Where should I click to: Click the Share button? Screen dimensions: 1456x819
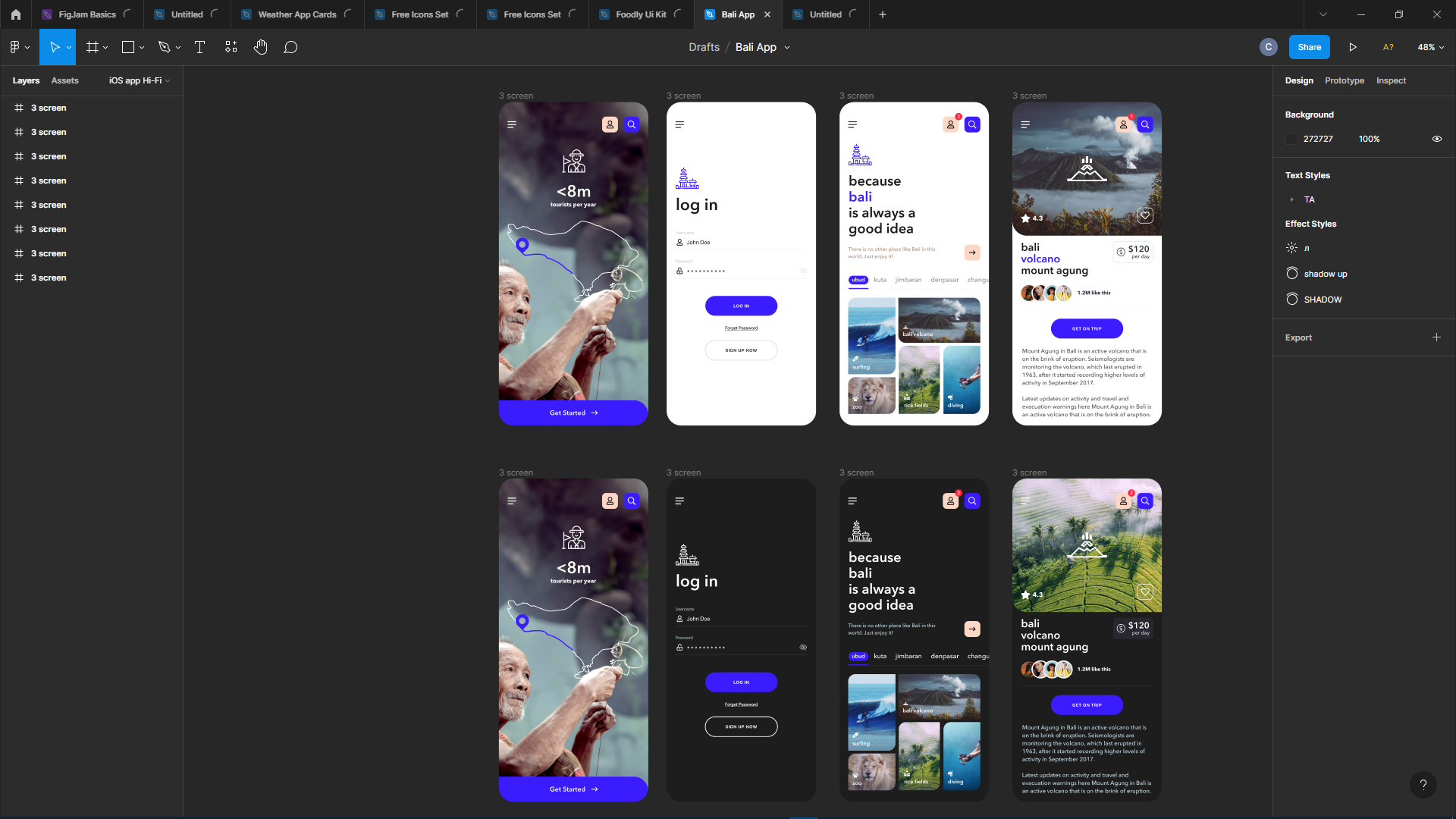[1308, 46]
